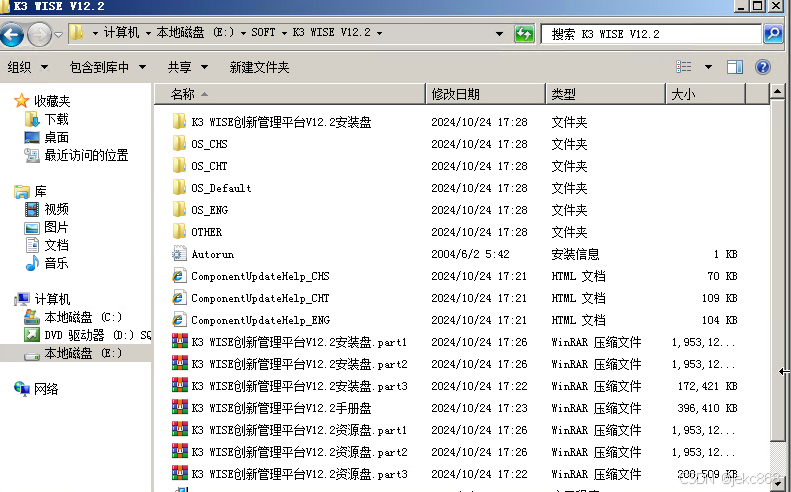The height and width of the screenshot is (492, 791).
Task: Click 安装信息 type cell of Autorun
Action: coord(575,254)
